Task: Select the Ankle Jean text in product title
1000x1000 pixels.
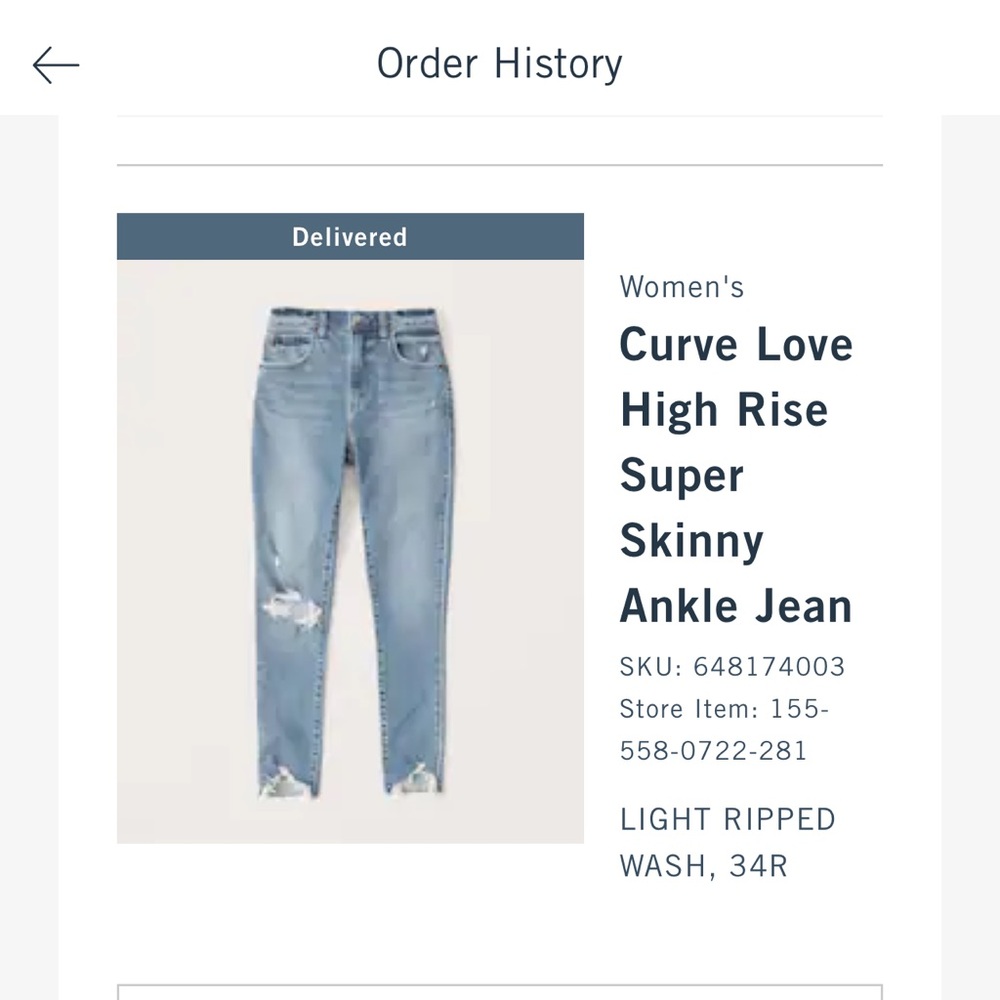Action: pos(735,604)
